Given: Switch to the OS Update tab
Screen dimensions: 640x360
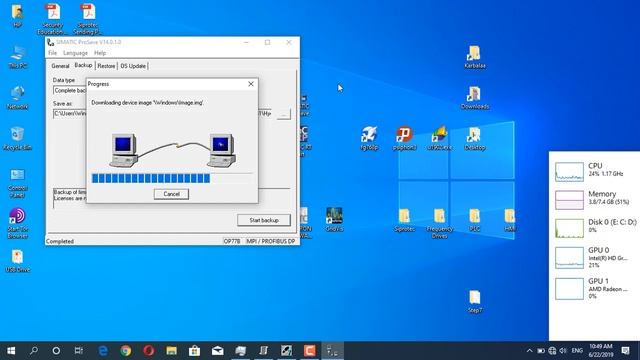Looking at the screenshot, I should [133, 66].
